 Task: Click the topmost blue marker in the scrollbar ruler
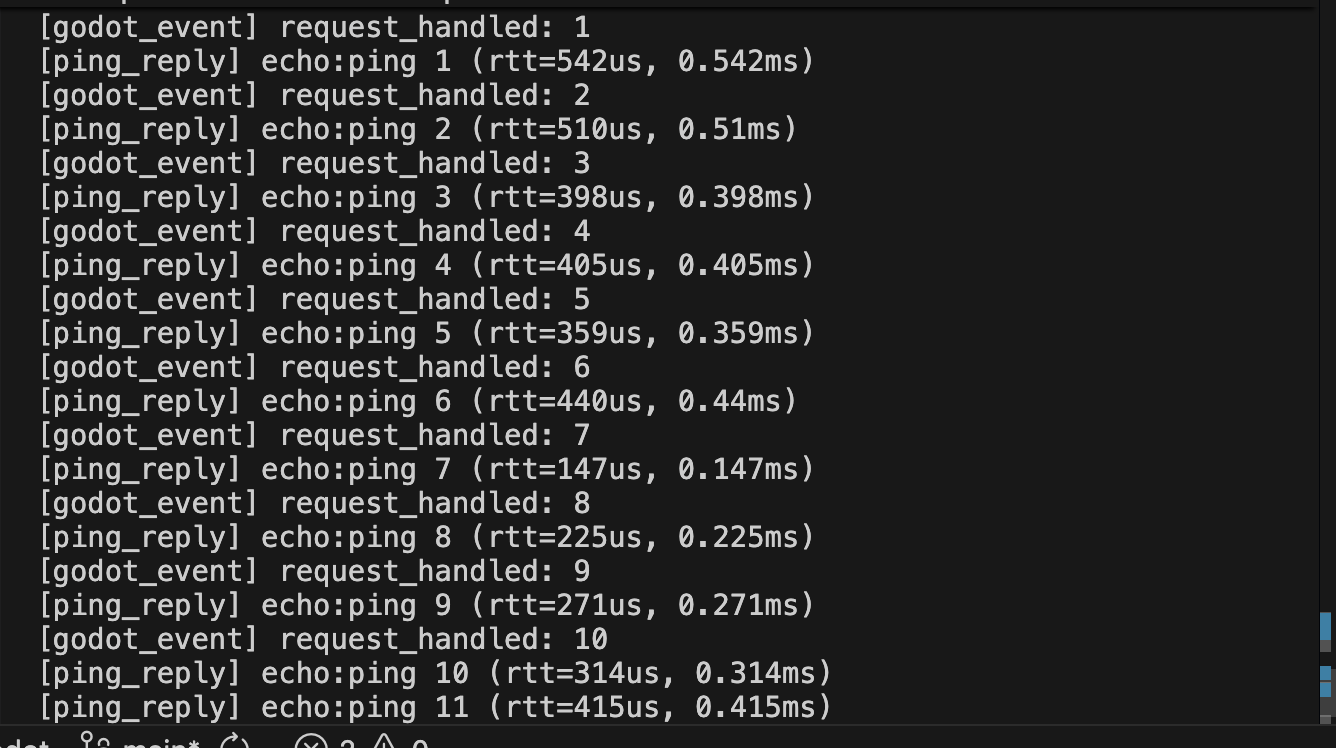(1326, 626)
